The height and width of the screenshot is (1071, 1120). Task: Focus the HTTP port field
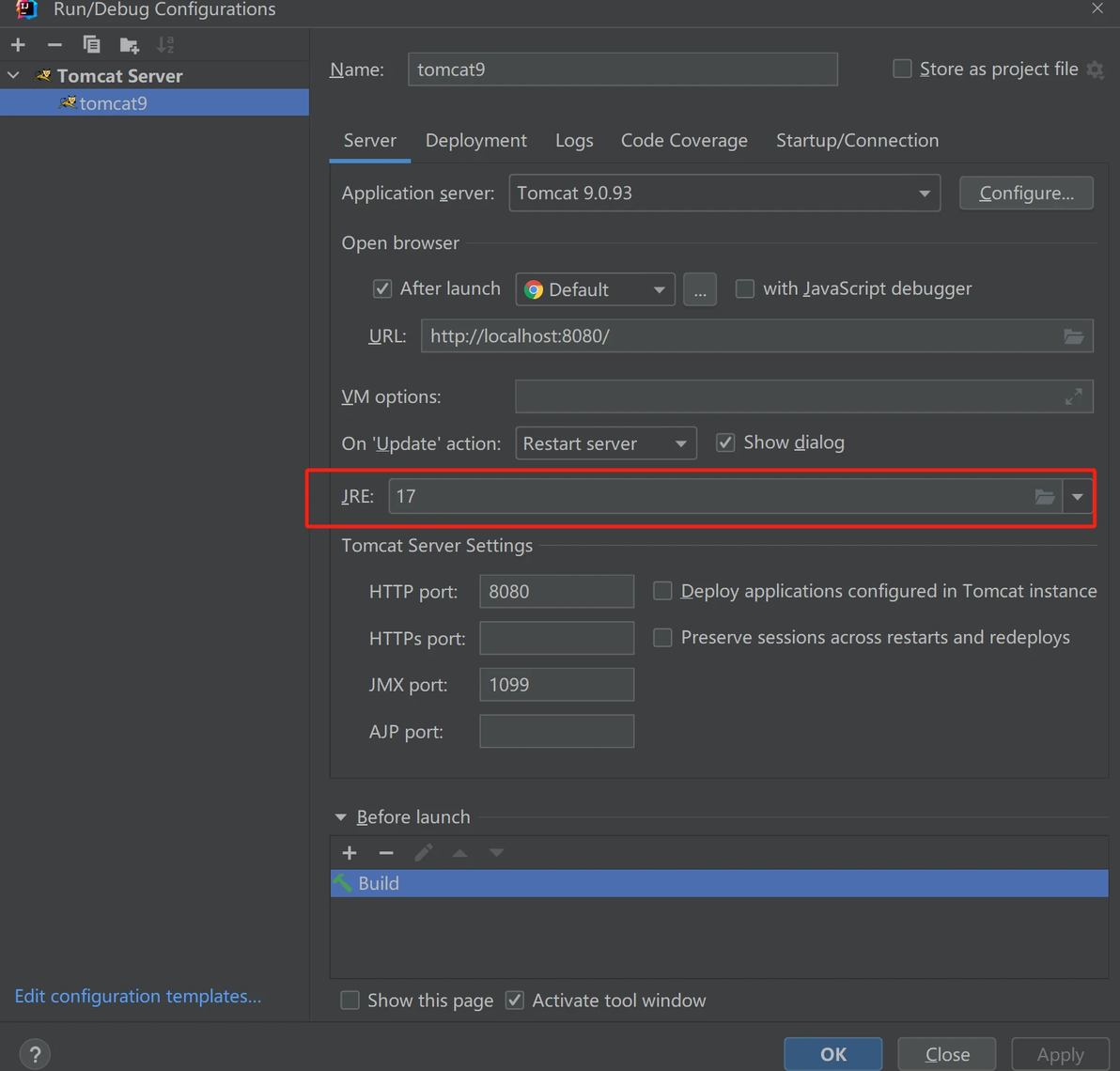point(556,591)
